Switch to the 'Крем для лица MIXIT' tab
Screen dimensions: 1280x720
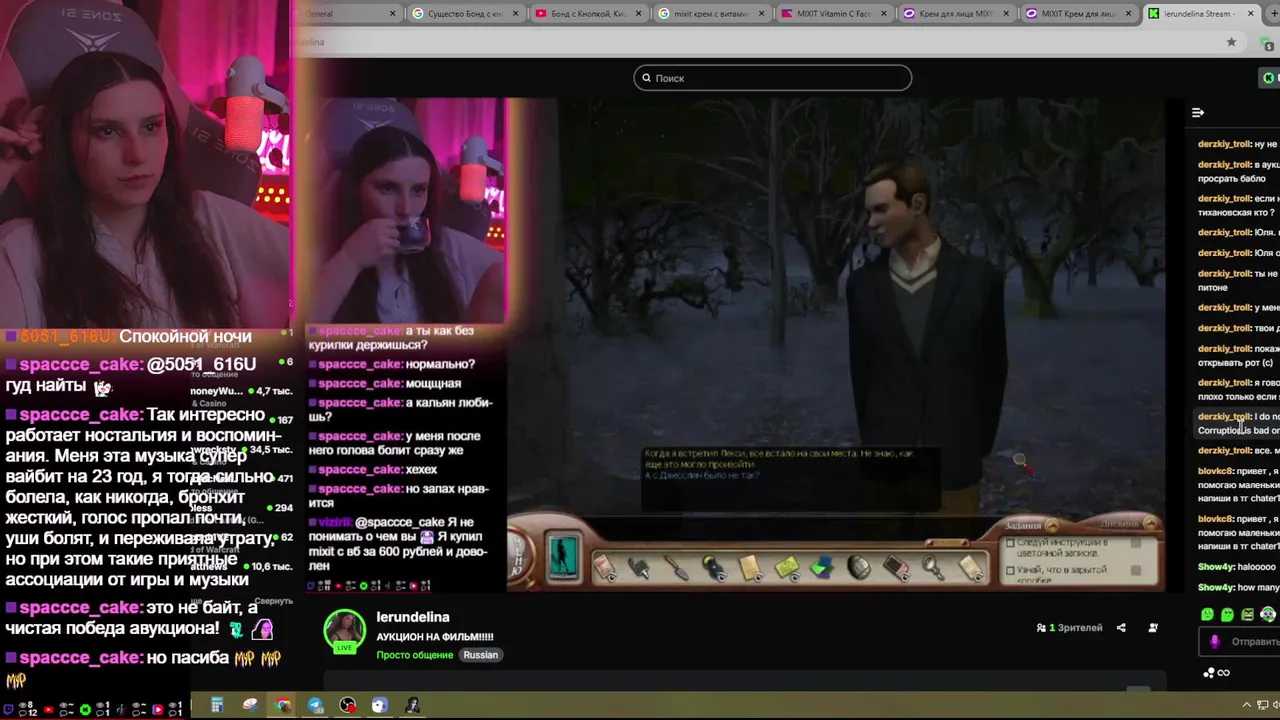[x=955, y=14]
